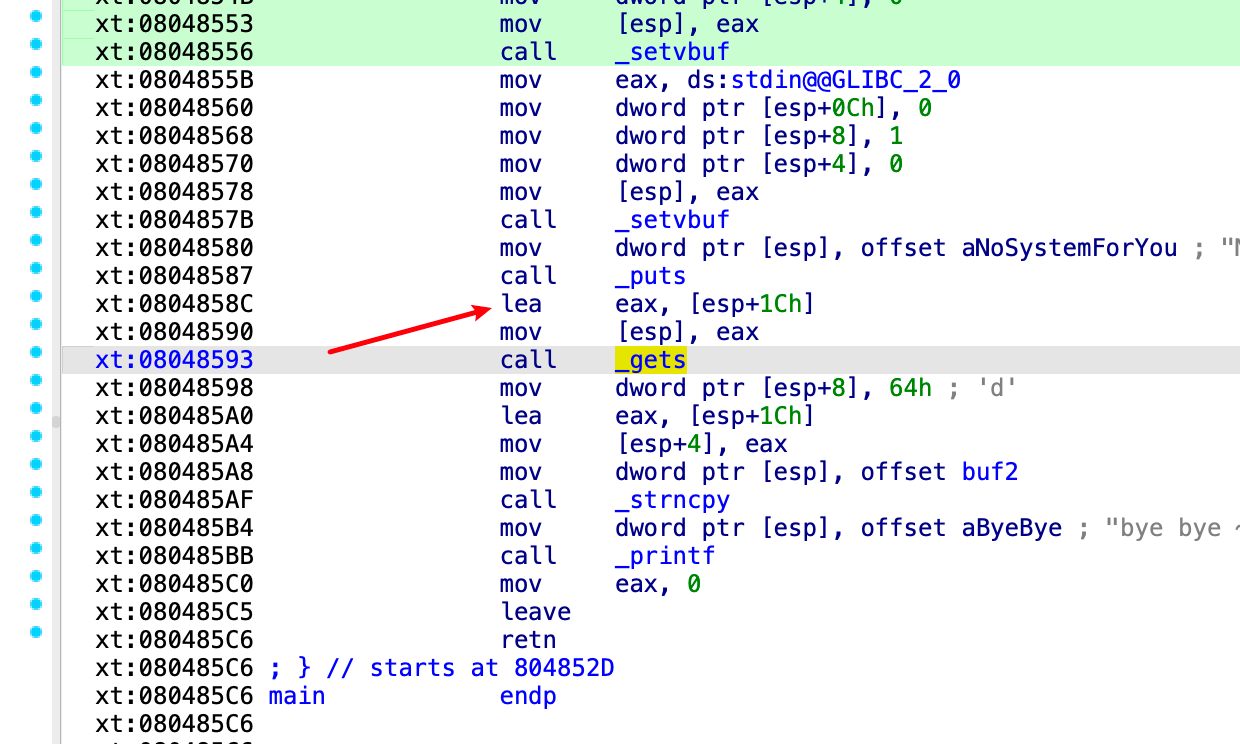Set a breakpoint marker at the main endp line
Screen dimensions: 1240x744
click(36, 695)
